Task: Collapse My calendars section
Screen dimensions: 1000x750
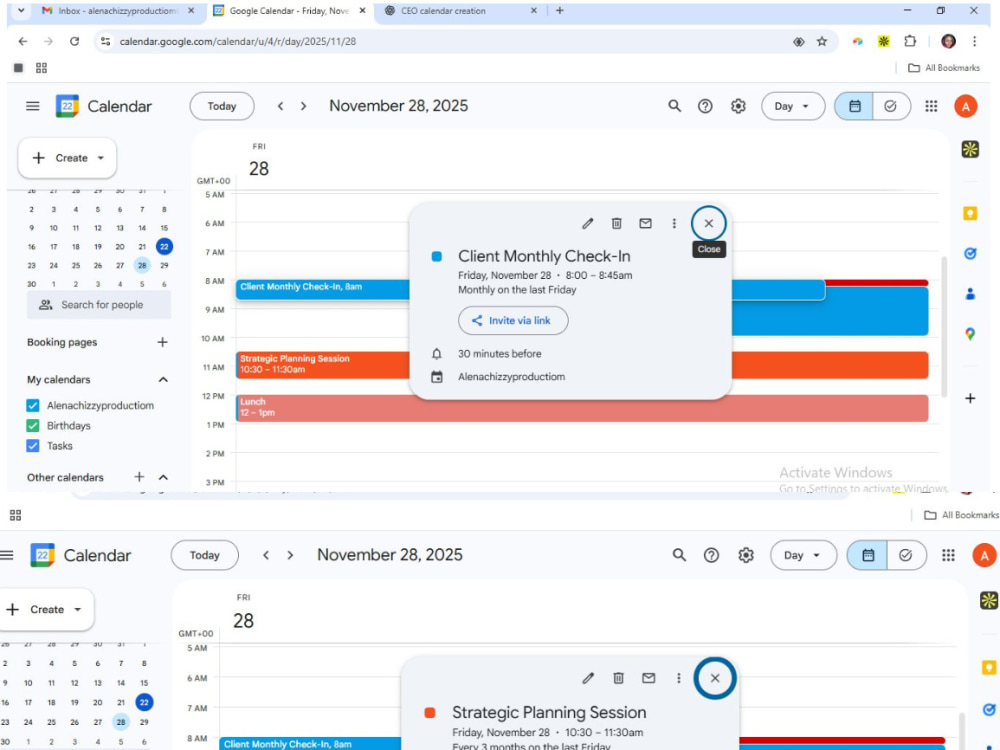Action: point(163,379)
